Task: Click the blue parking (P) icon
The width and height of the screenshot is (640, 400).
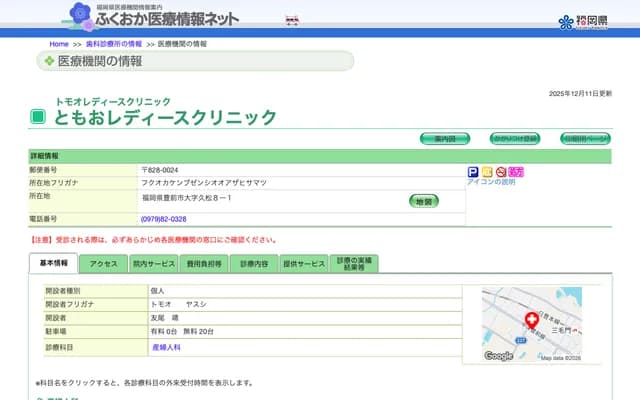Action: tap(473, 172)
